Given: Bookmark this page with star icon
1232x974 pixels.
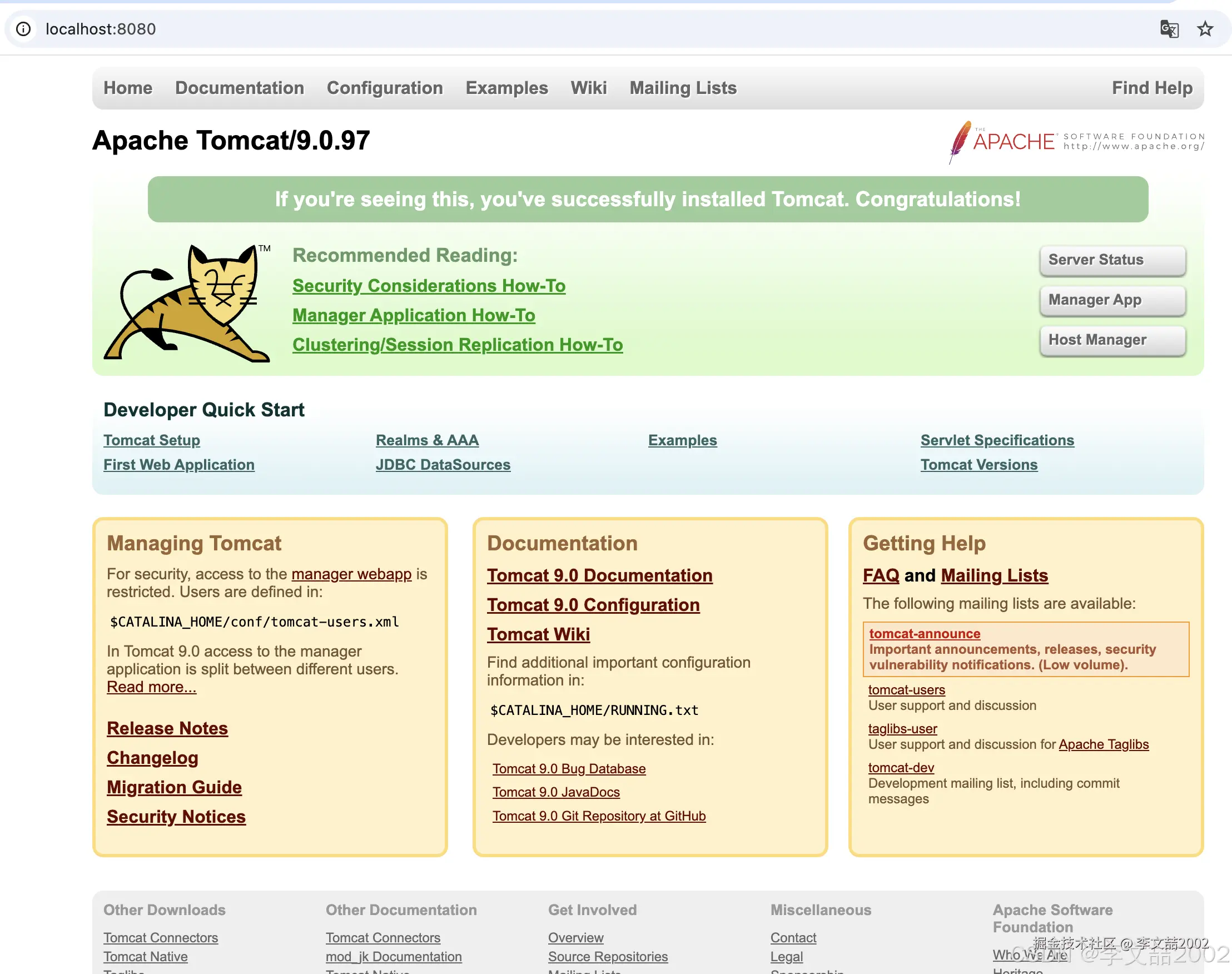Looking at the screenshot, I should [1205, 29].
